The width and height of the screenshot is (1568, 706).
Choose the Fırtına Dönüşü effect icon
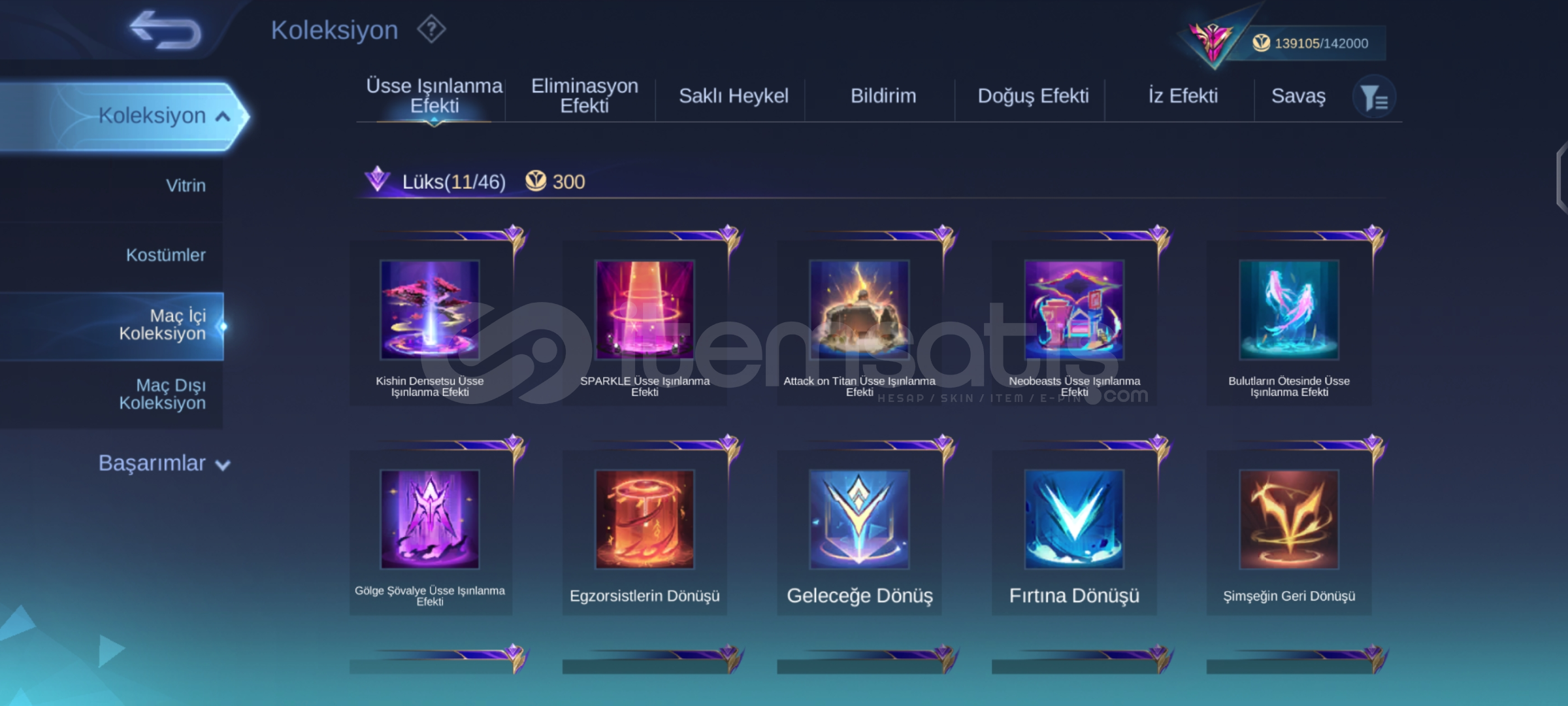[x=1074, y=519]
